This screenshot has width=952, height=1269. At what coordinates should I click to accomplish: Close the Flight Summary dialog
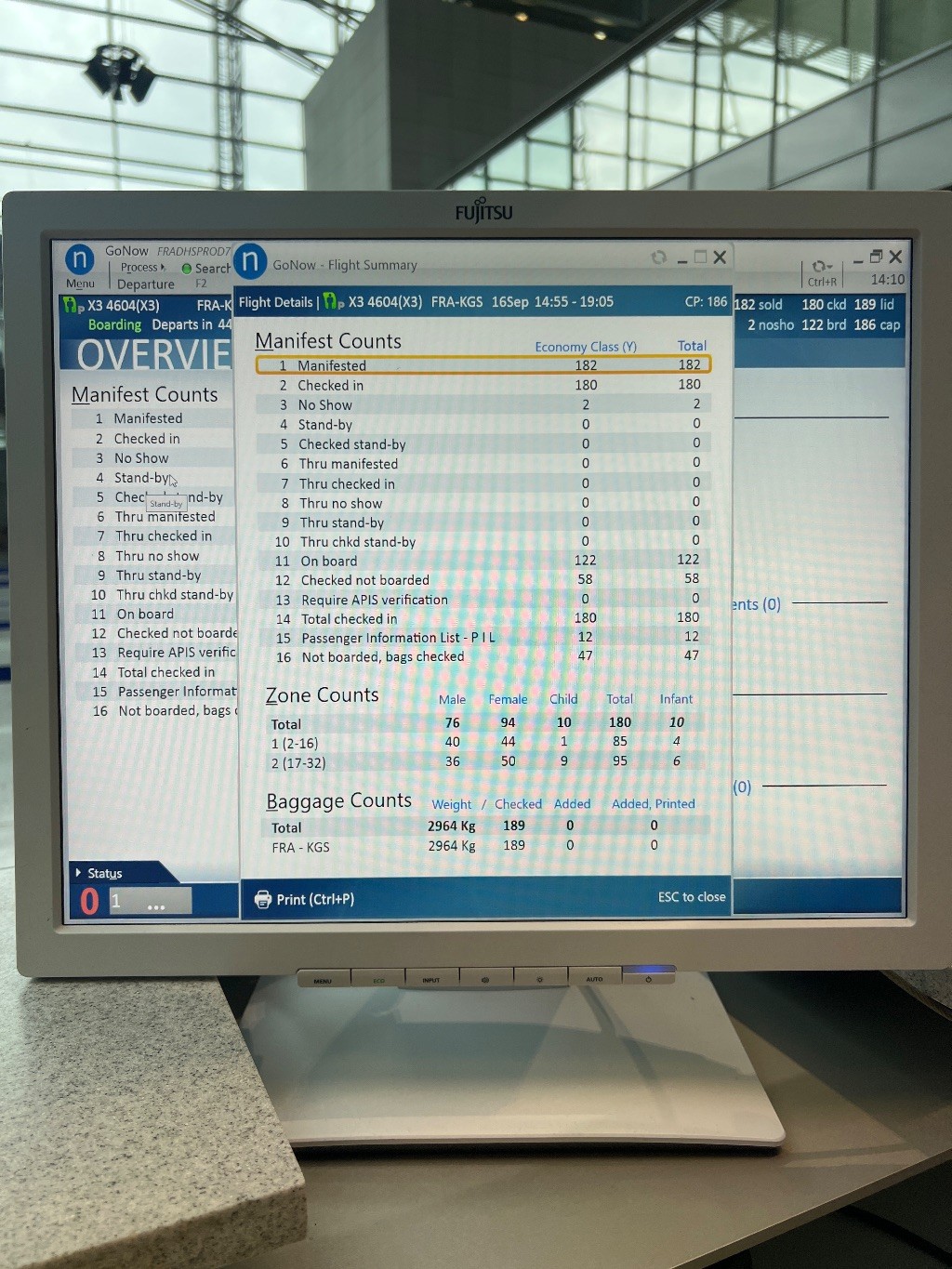tap(720, 258)
